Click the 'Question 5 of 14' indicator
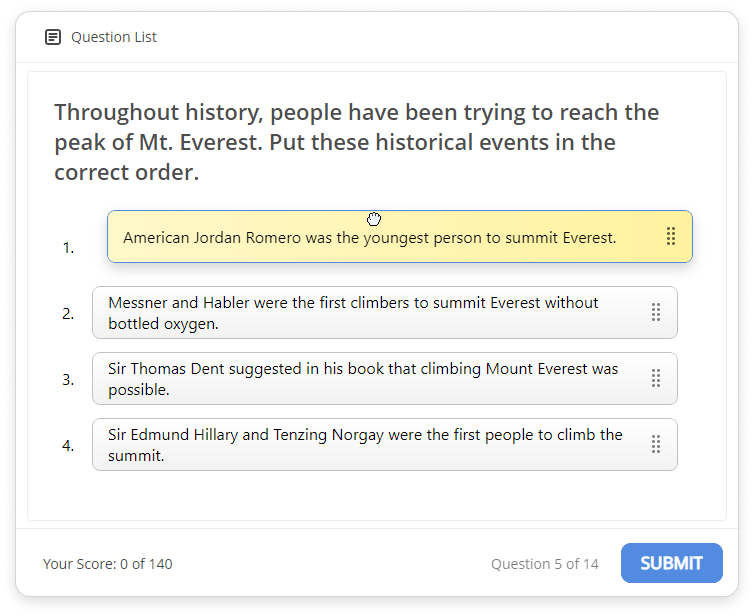Image resolution: width=754 pixels, height=616 pixels. click(x=544, y=564)
